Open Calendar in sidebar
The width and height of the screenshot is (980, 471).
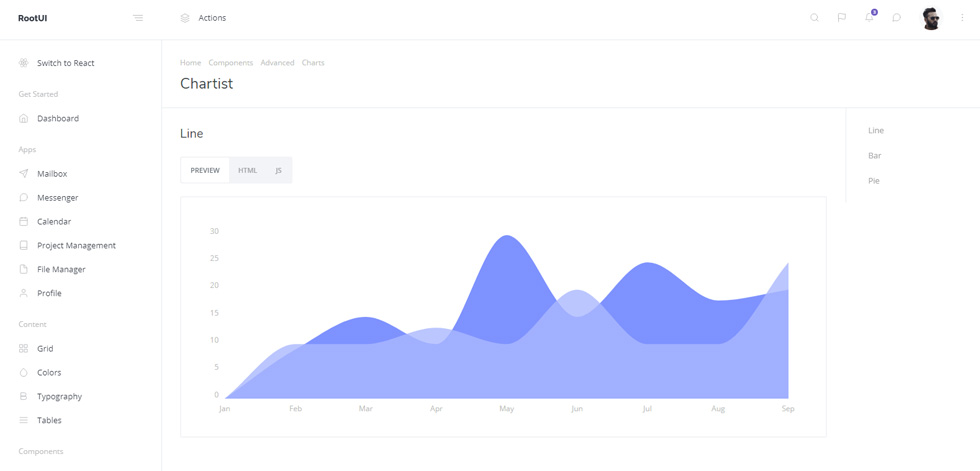(x=54, y=221)
